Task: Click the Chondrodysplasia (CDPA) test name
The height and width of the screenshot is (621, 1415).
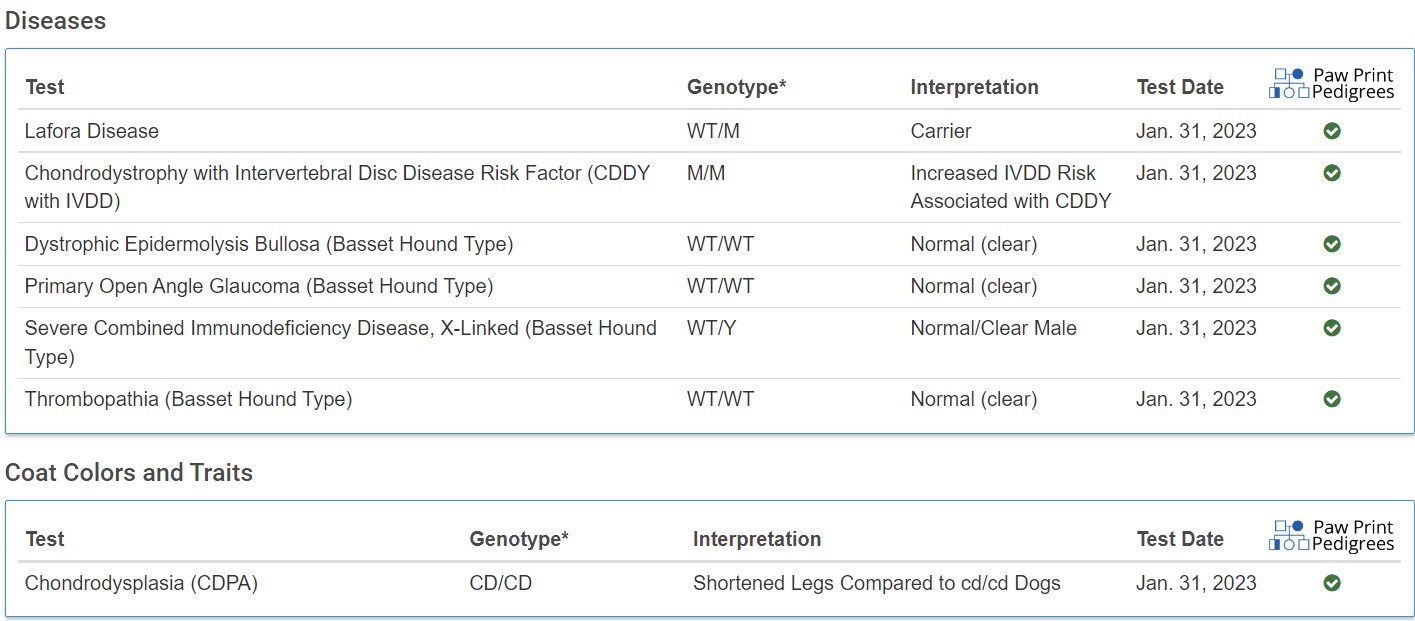Action: click(x=141, y=583)
